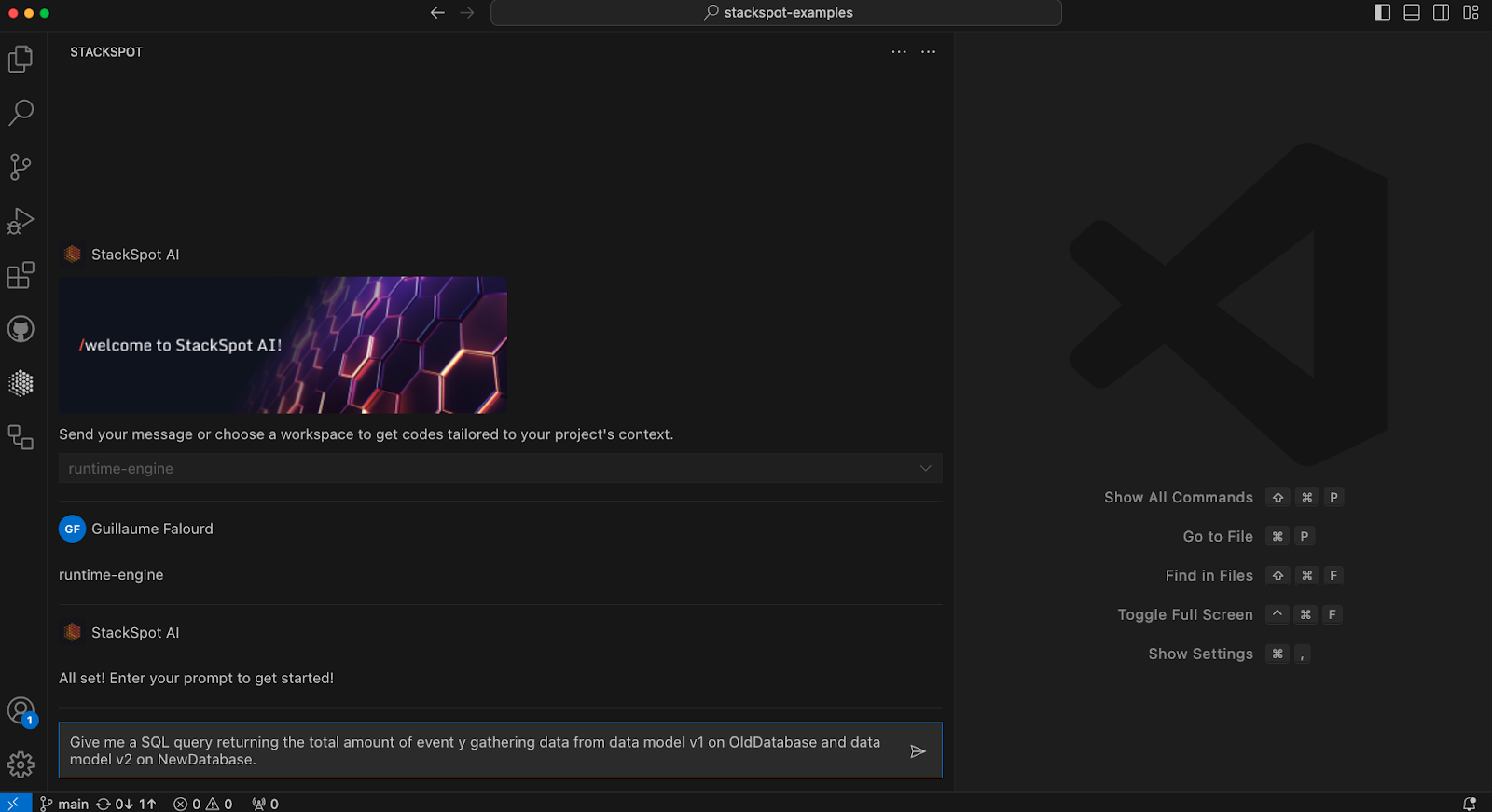
Task: Open Source Control view in activity bar
Action: coord(21,167)
